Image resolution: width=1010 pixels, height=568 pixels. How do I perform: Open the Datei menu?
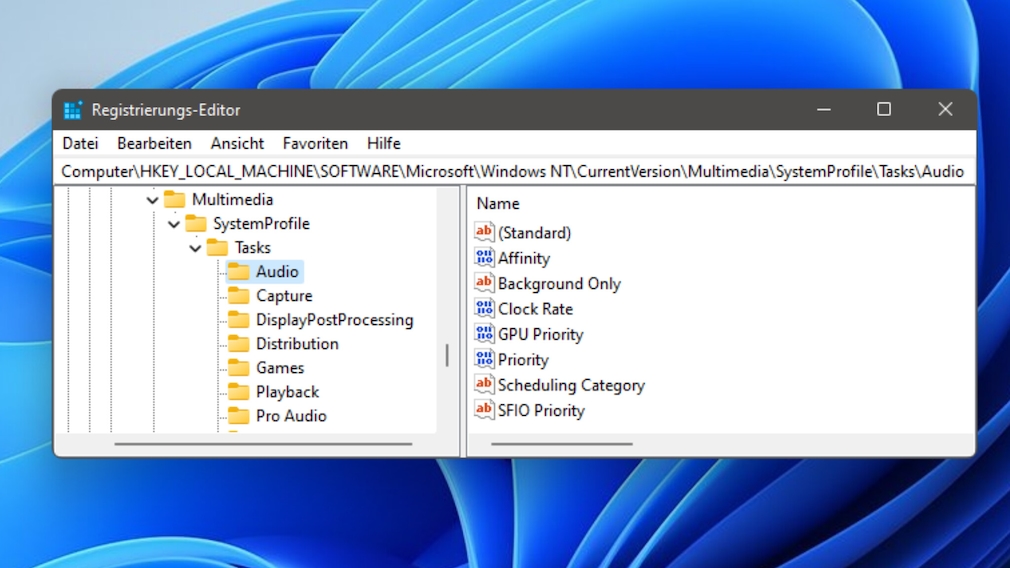coord(80,143)
